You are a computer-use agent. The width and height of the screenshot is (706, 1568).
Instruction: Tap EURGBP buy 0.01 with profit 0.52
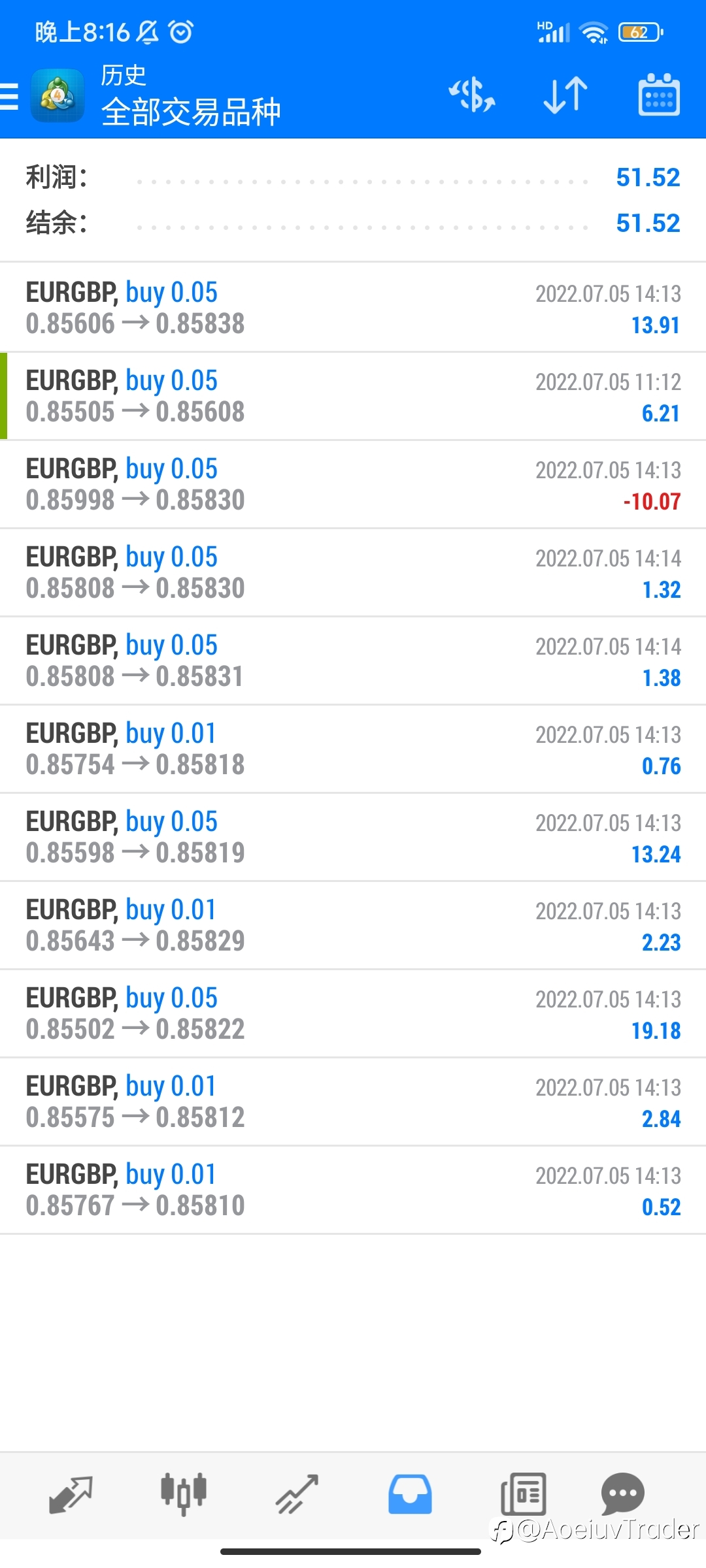coord(353,1190)
